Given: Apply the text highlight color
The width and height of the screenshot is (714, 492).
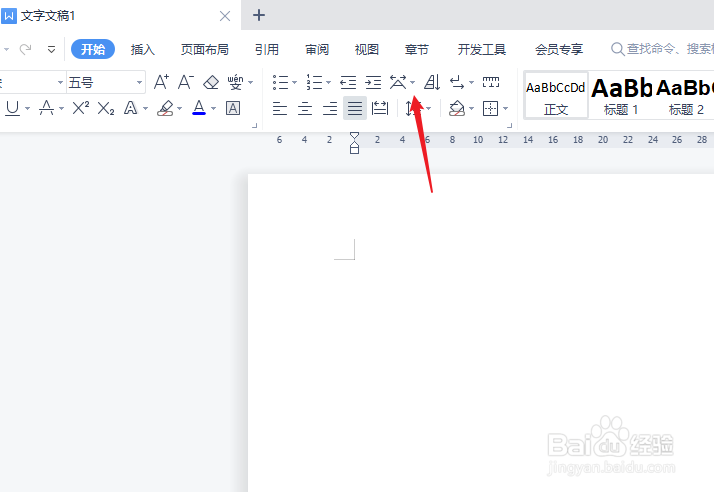Looking at the screenshot, I should (x=165, y=108).
